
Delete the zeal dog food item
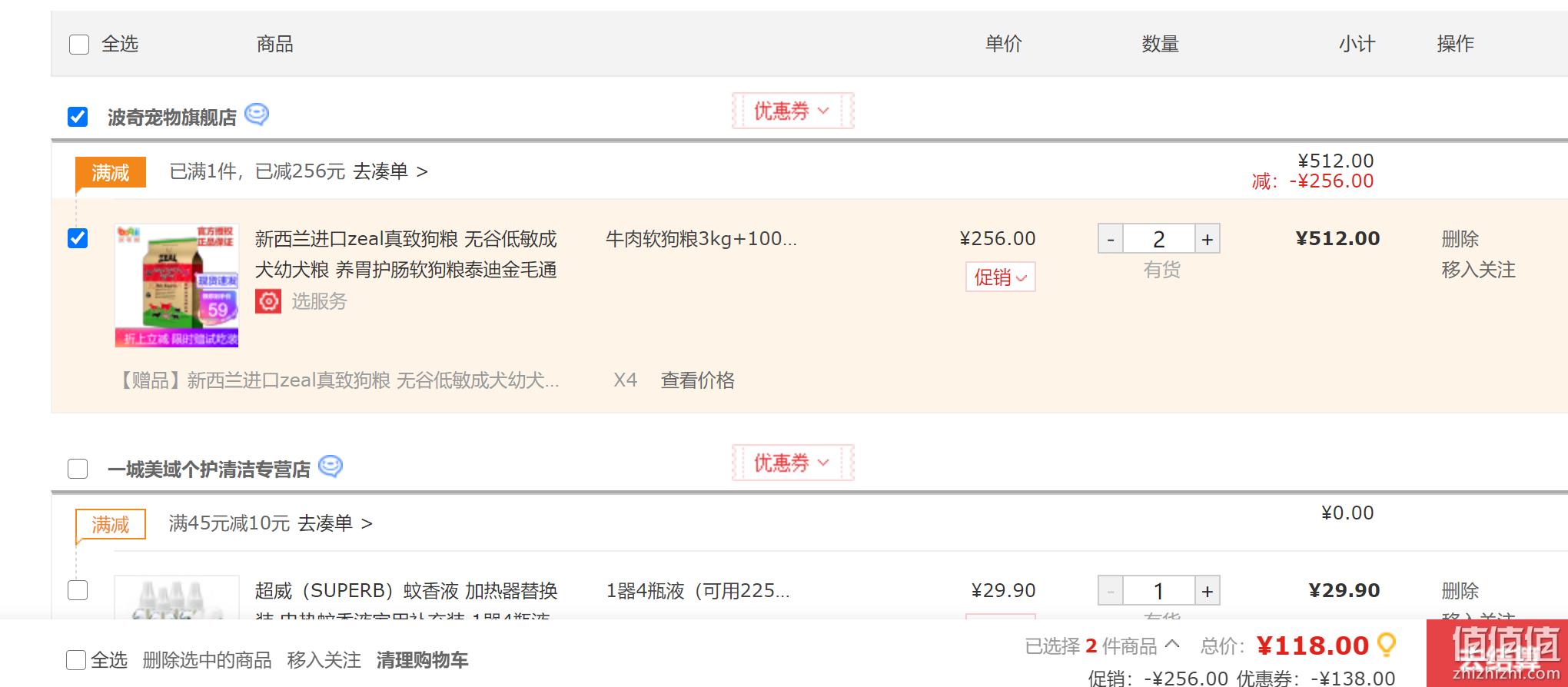tap(1460, 239)
